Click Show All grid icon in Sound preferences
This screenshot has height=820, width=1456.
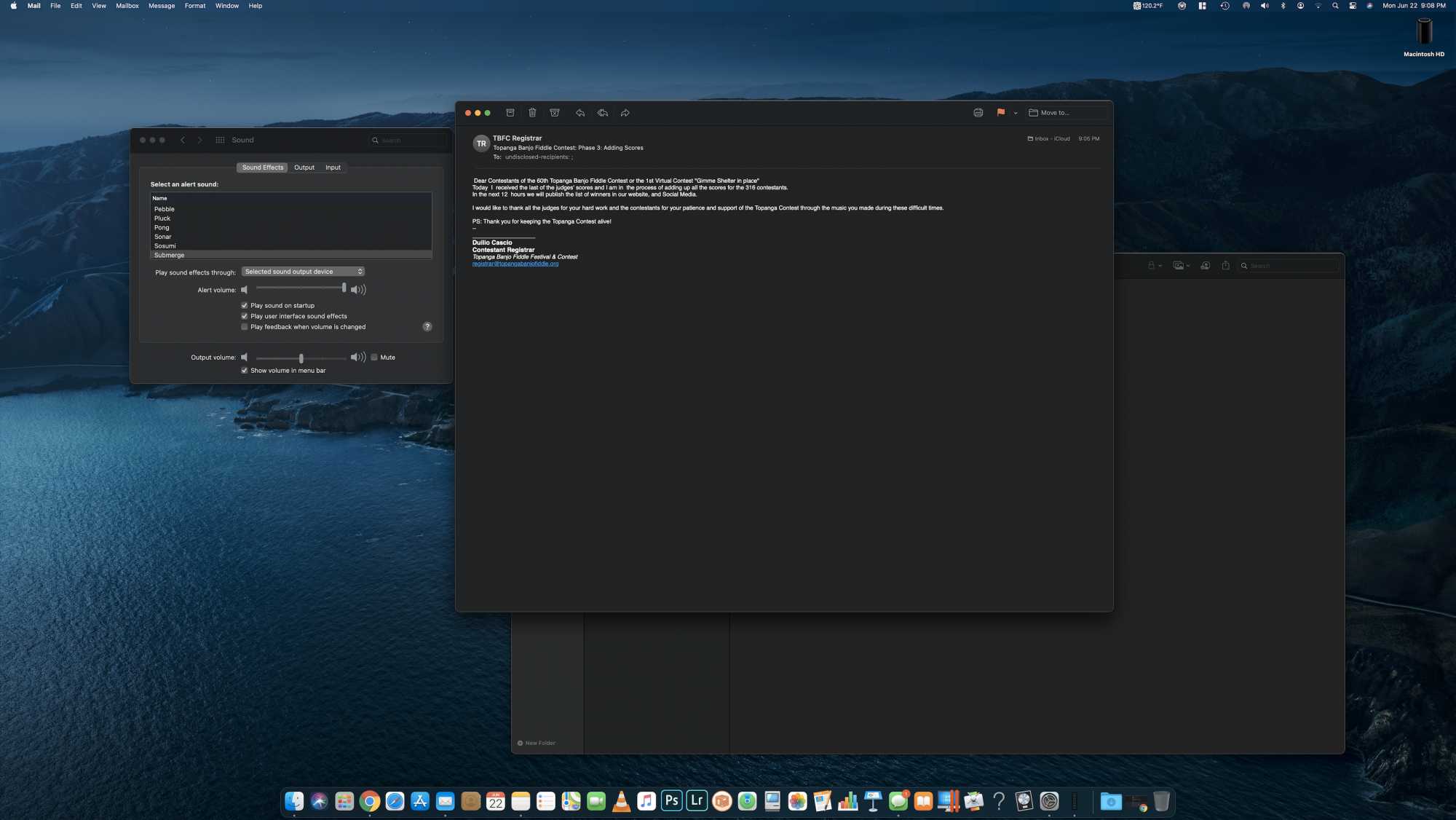pos(220,140)
